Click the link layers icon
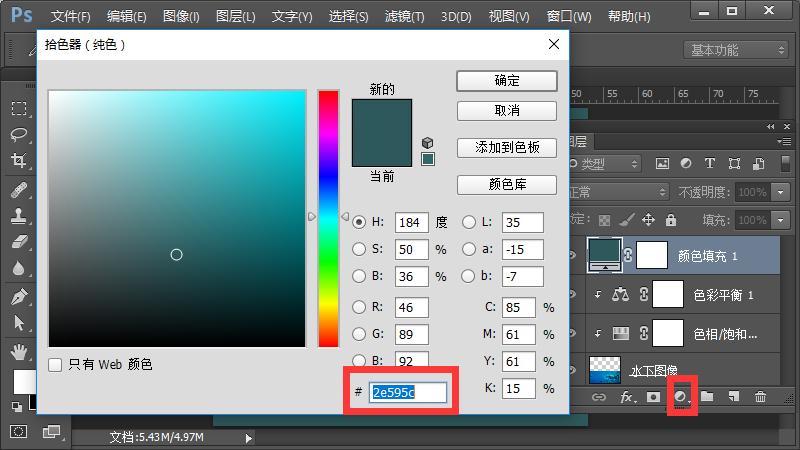 point(598,397)
